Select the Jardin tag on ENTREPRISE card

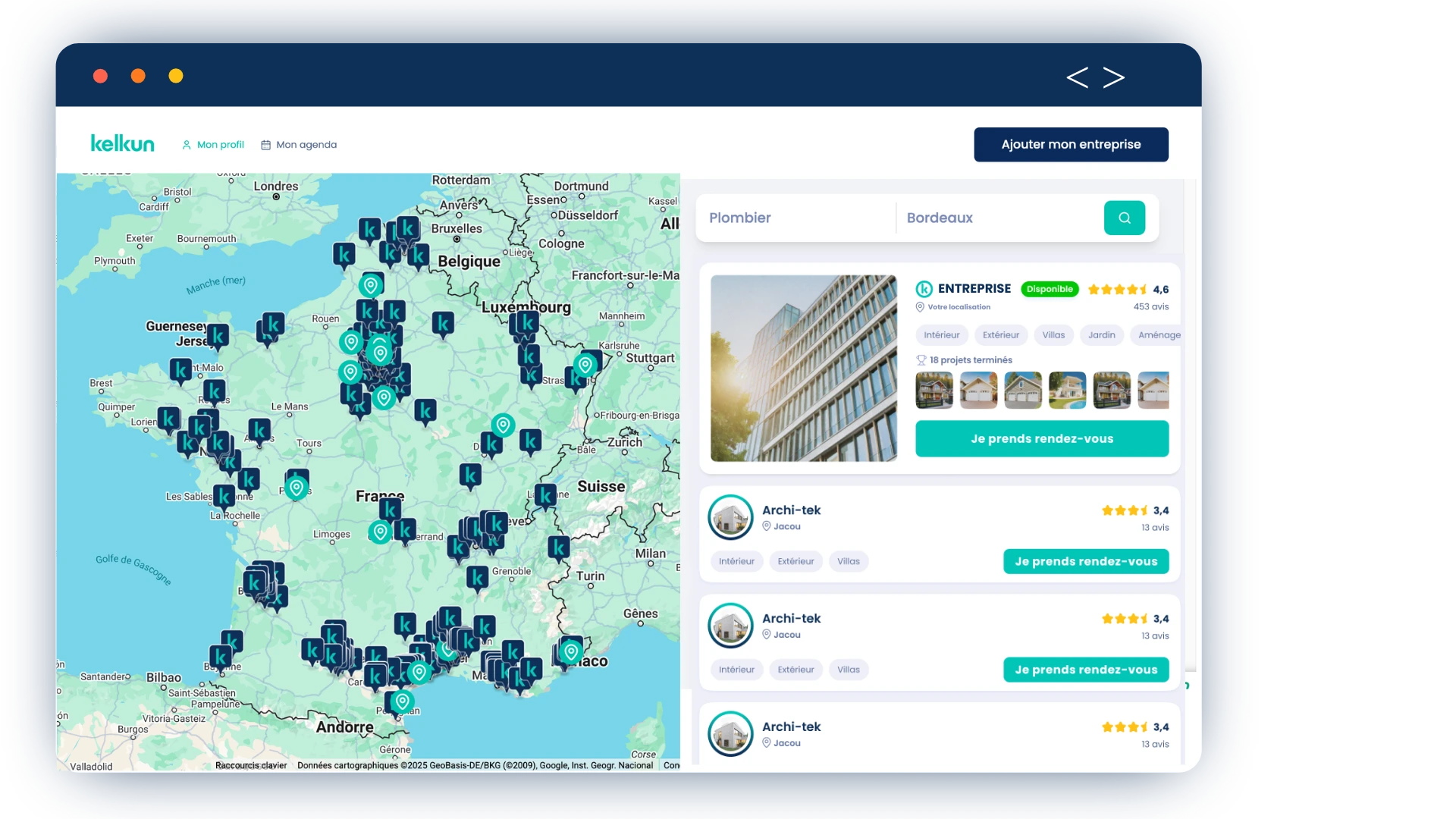tap(1101, 335)
